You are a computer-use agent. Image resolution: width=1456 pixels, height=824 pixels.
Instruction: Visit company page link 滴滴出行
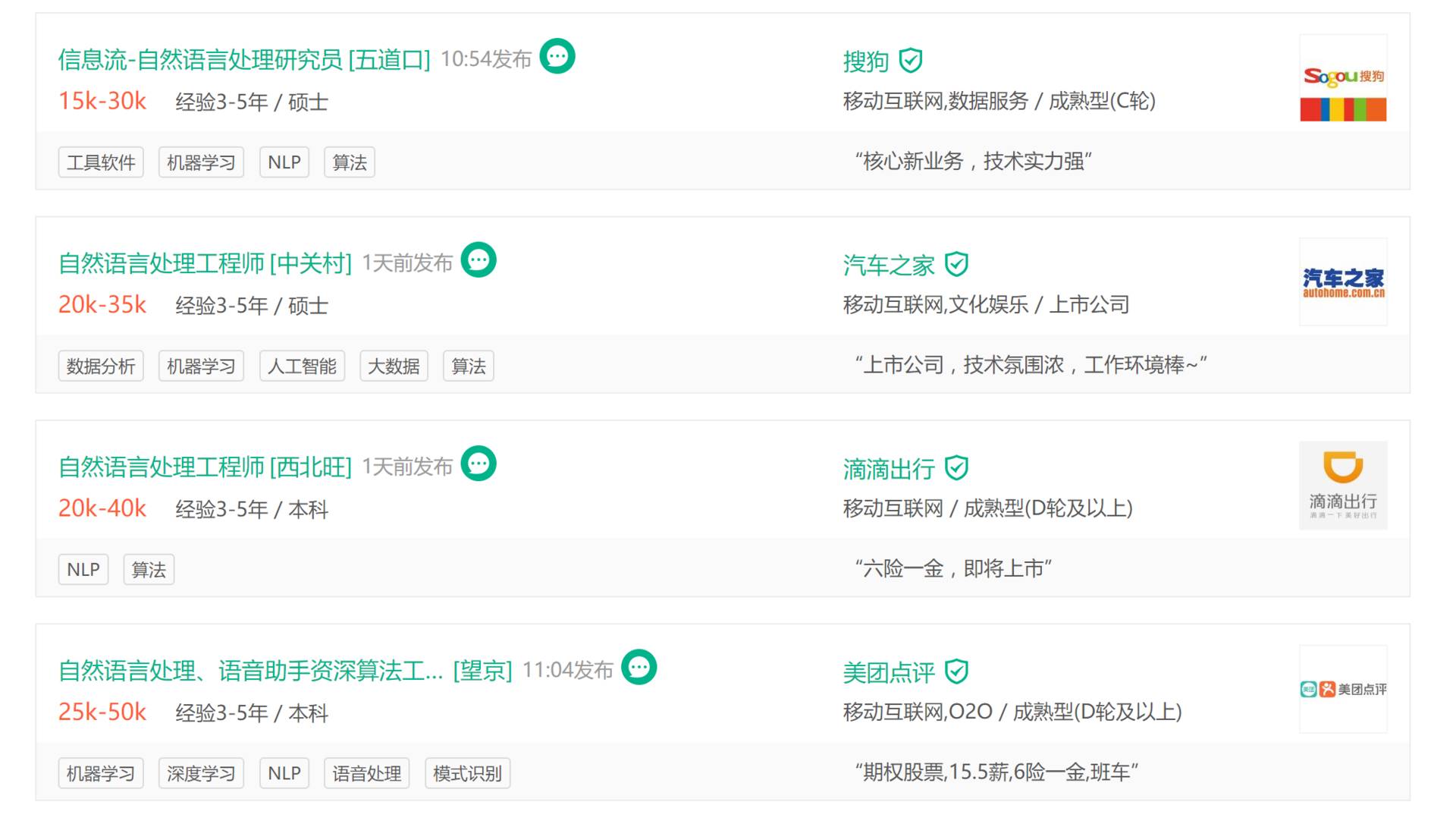point(888,469)
